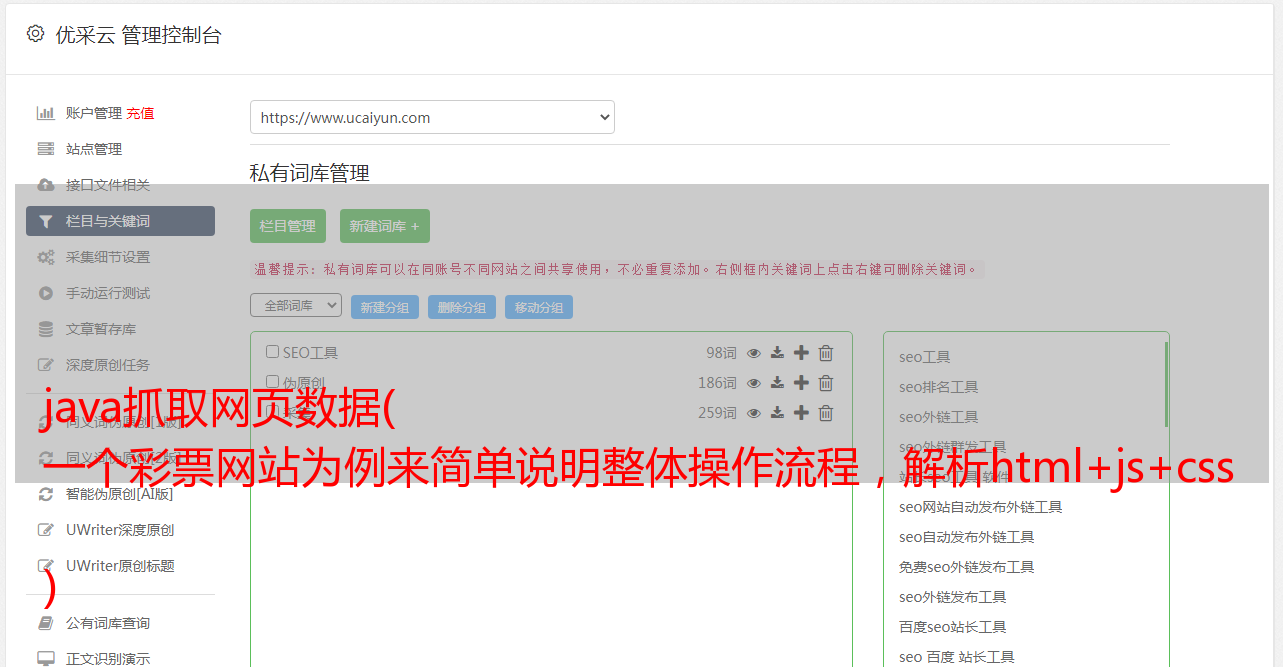This screenshot has height=667, width=1283.
Task: Click the cloud icon for 接口文件相关
Action: click(x=46, y=185)
